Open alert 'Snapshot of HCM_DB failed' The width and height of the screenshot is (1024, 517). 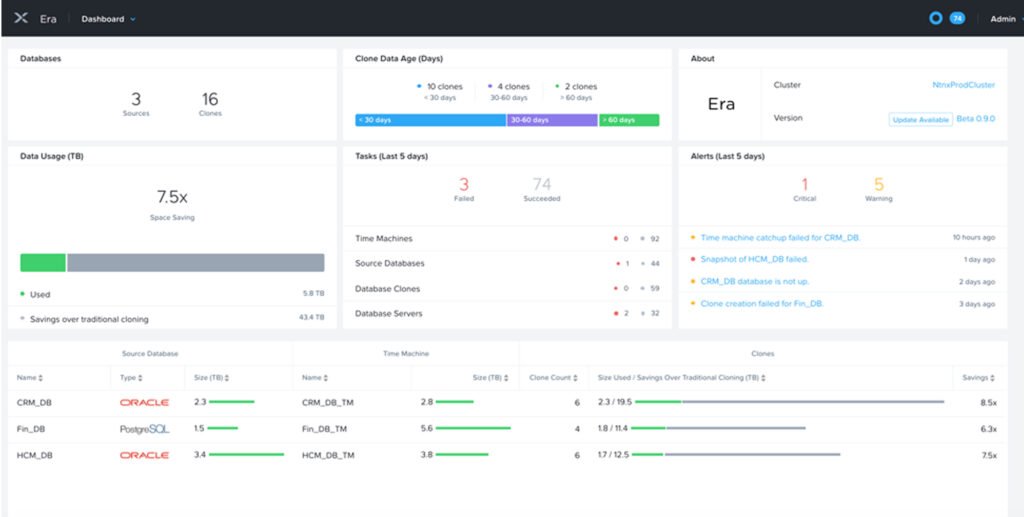click(754, 260)
